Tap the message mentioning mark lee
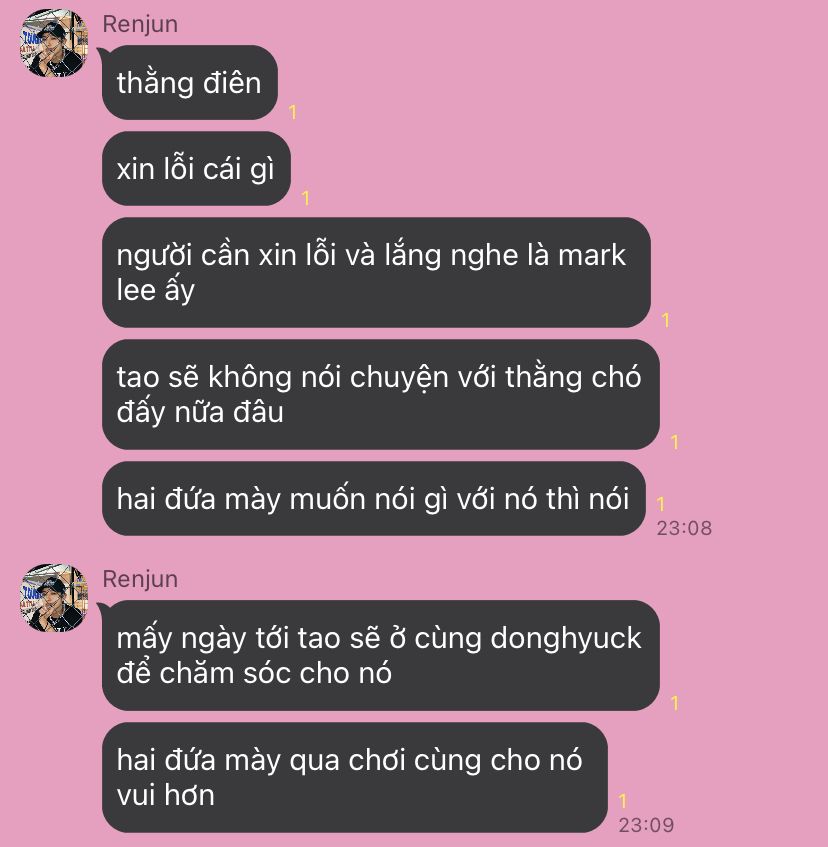 point(376,272)
